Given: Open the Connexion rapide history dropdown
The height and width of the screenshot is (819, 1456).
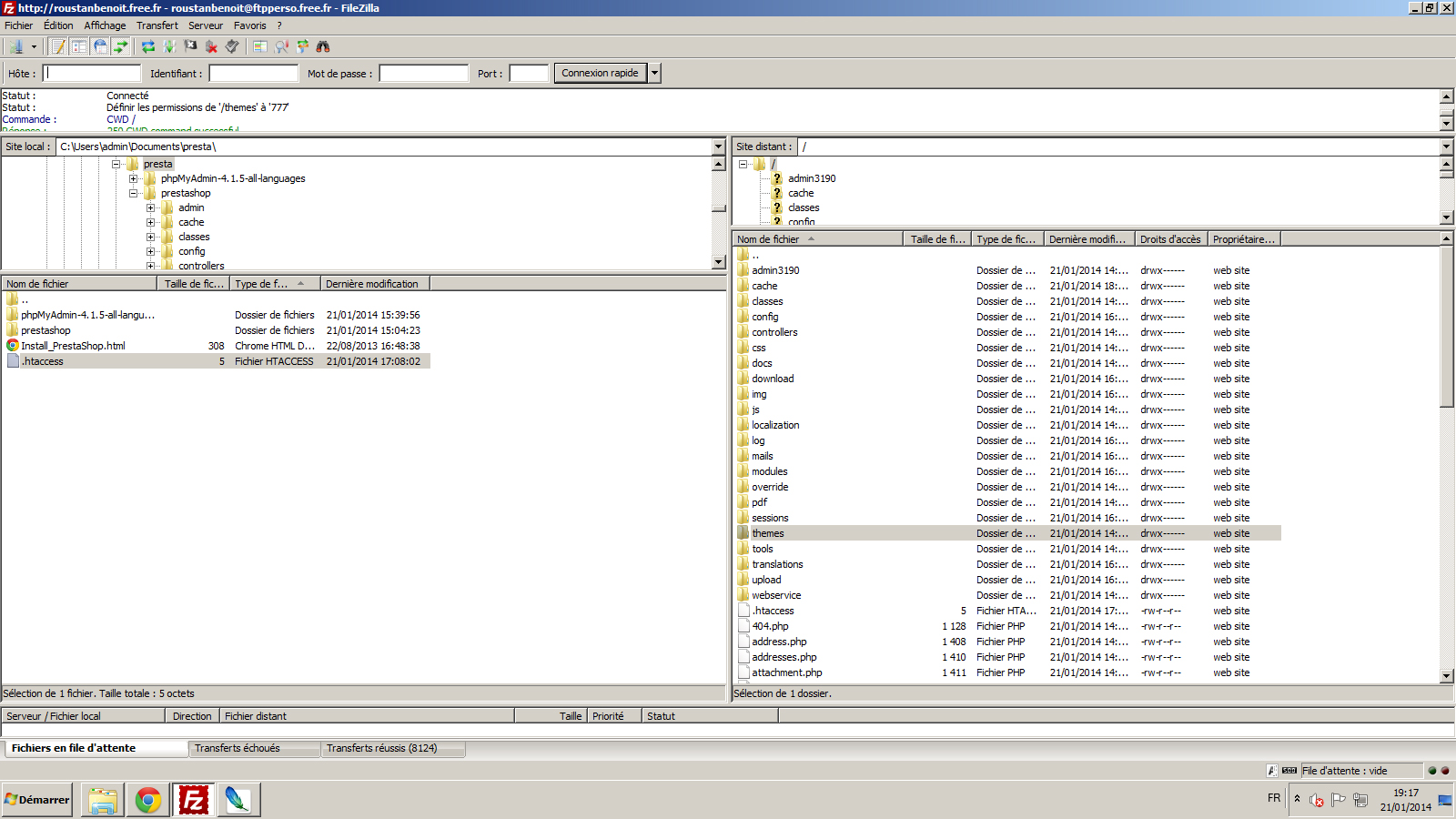Looking at the screenshot, I should tap(654, 74).
